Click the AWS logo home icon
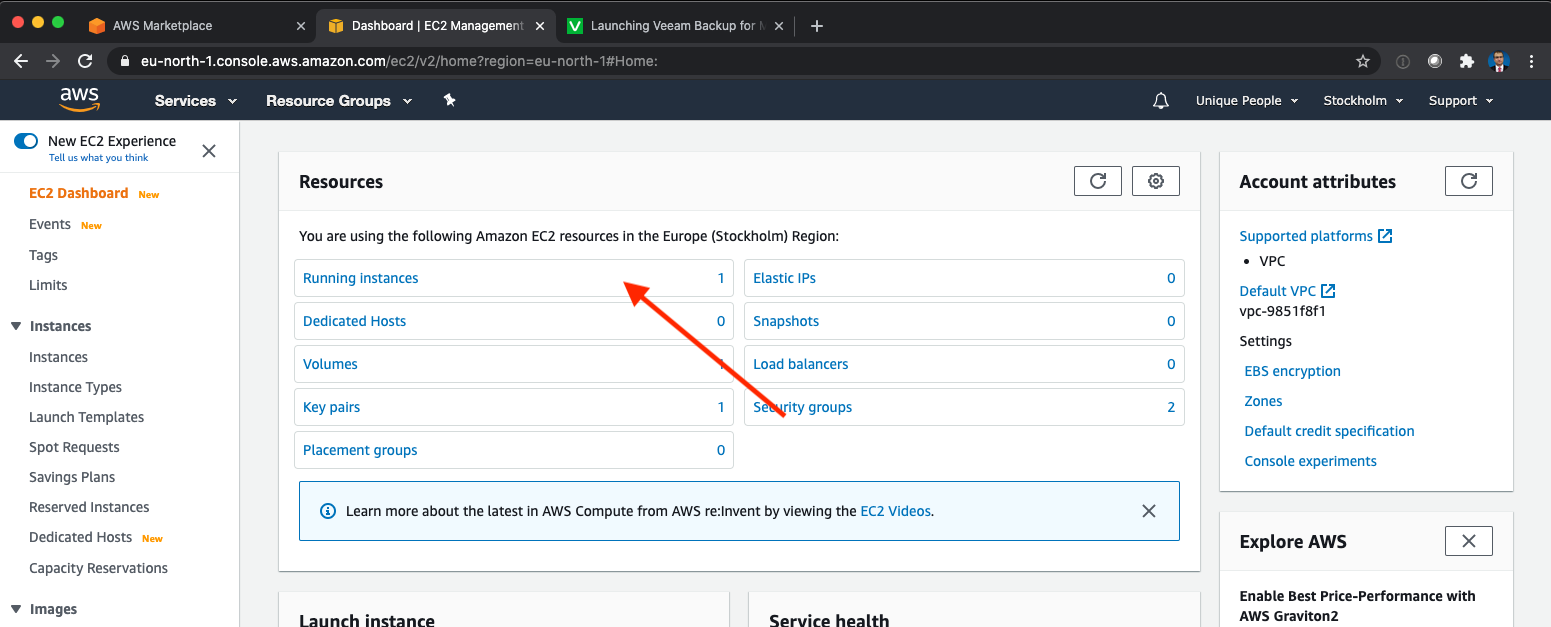The image size is (1551, 627). pos(79,99)
